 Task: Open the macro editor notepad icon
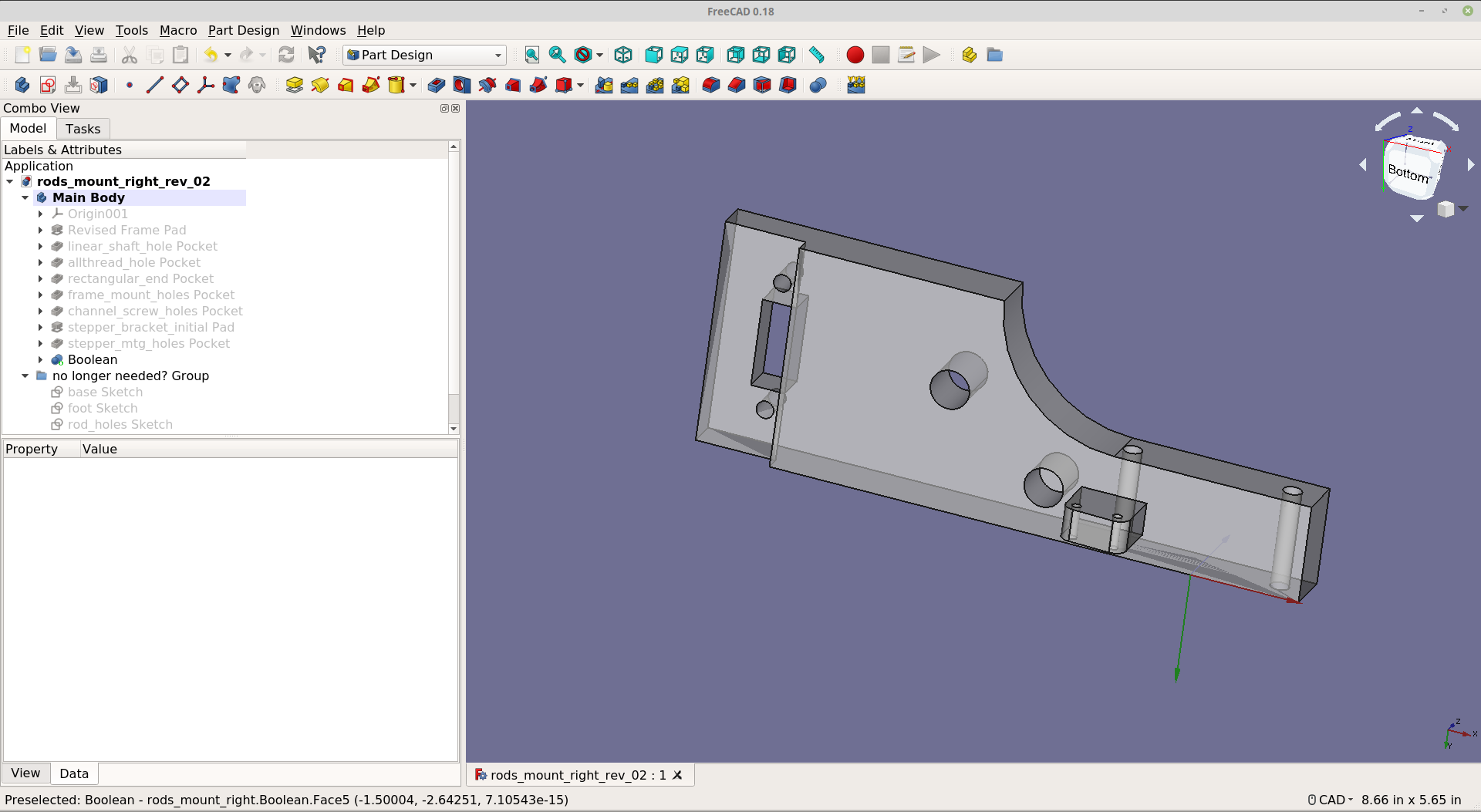[x=906, y=55]
